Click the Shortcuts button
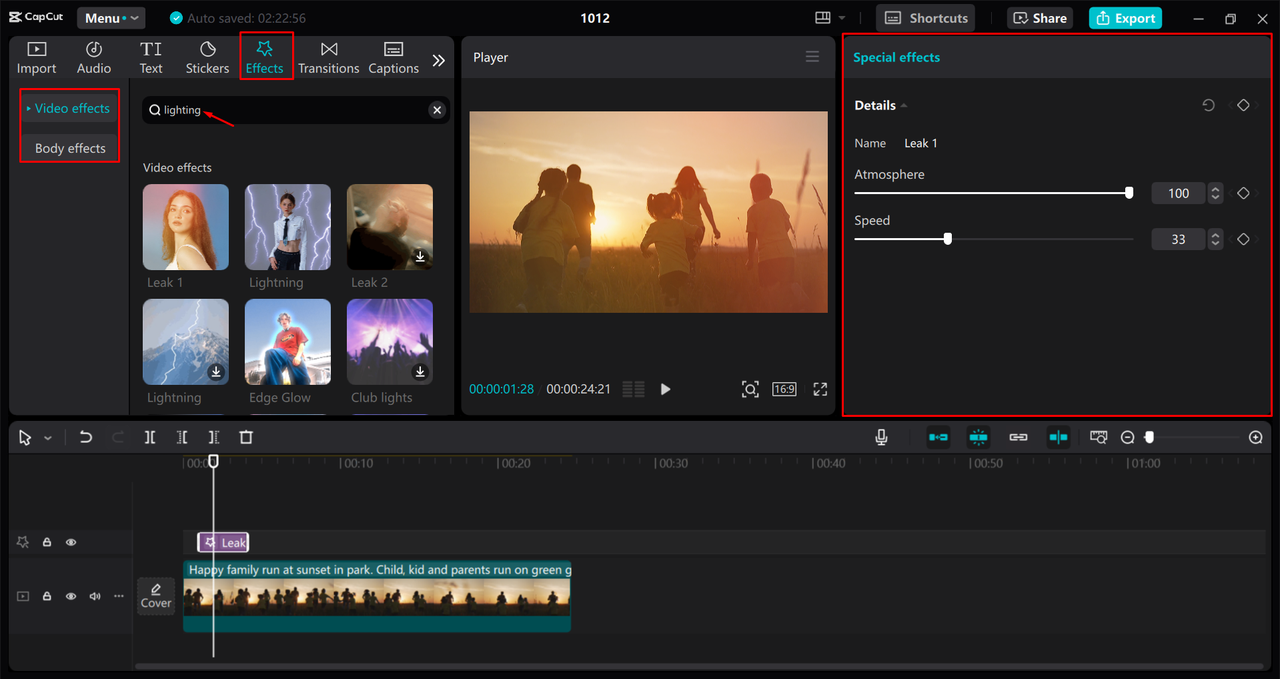The width and height of the screenshot is (1280, 679). (926, 18)
